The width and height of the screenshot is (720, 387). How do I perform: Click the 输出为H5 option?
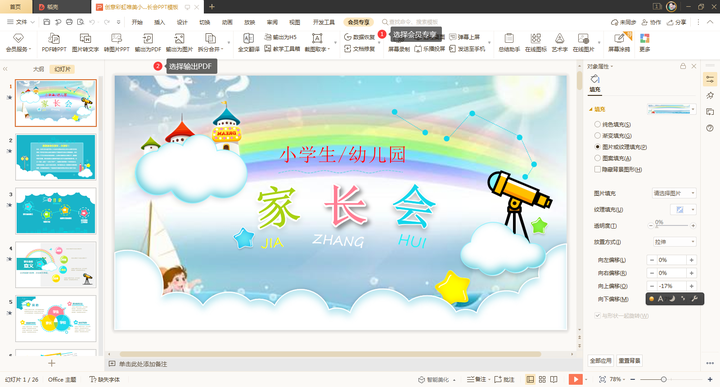point(281,37)
